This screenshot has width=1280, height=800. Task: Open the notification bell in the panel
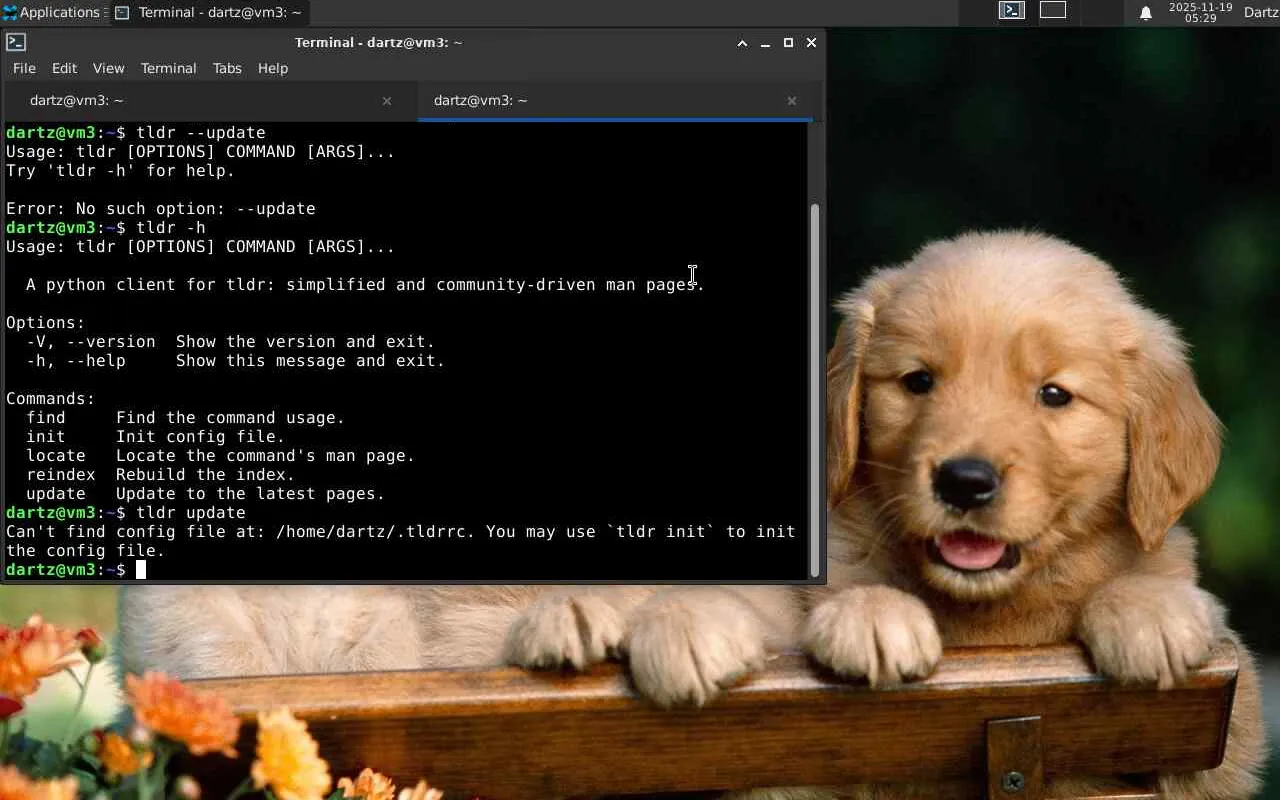click(1146, 13)
